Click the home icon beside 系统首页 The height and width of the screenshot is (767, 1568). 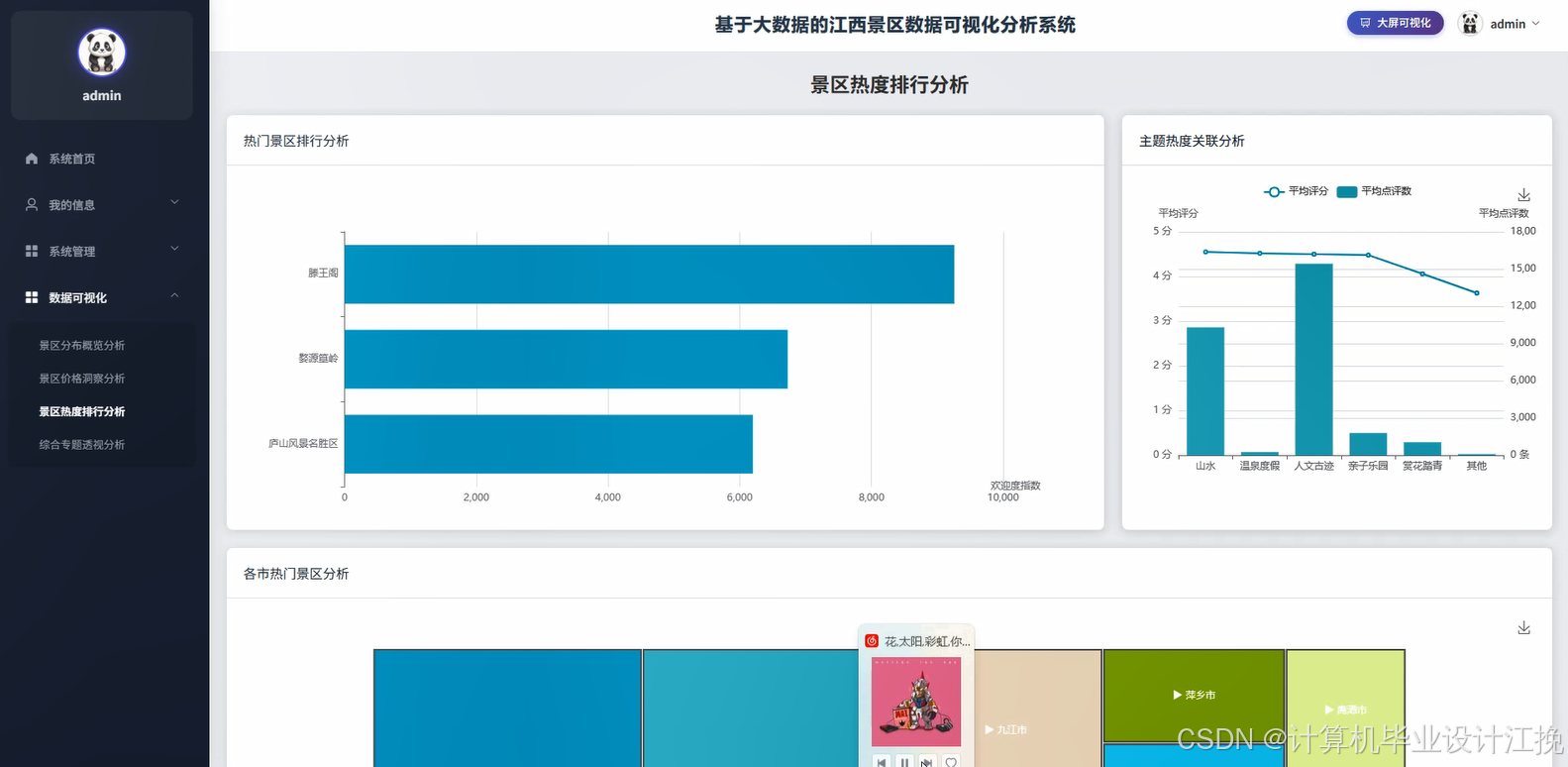(x=32, y=159)
